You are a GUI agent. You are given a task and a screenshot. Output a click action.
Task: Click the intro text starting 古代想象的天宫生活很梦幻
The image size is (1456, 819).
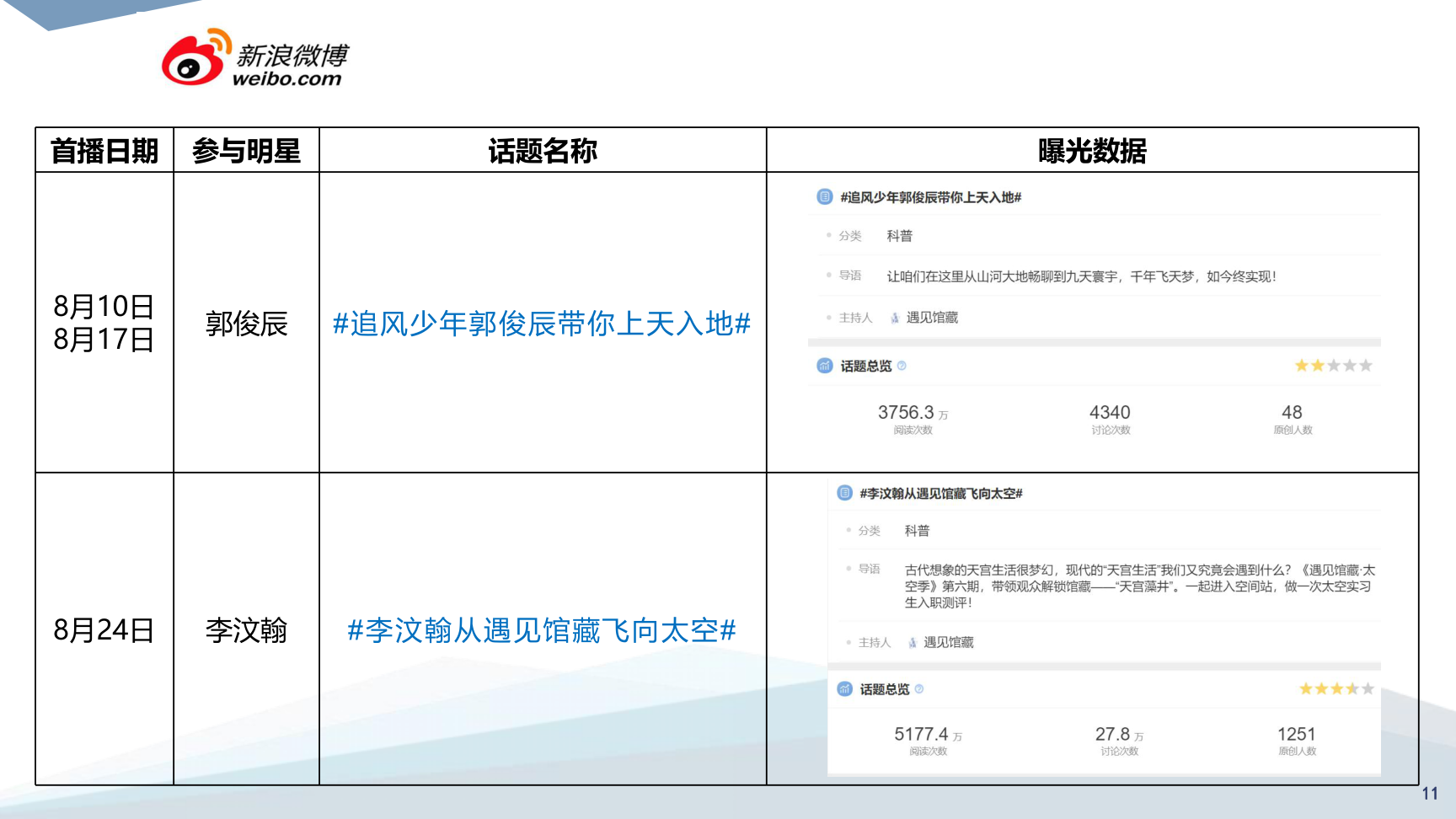click(x=1139, y=586)
